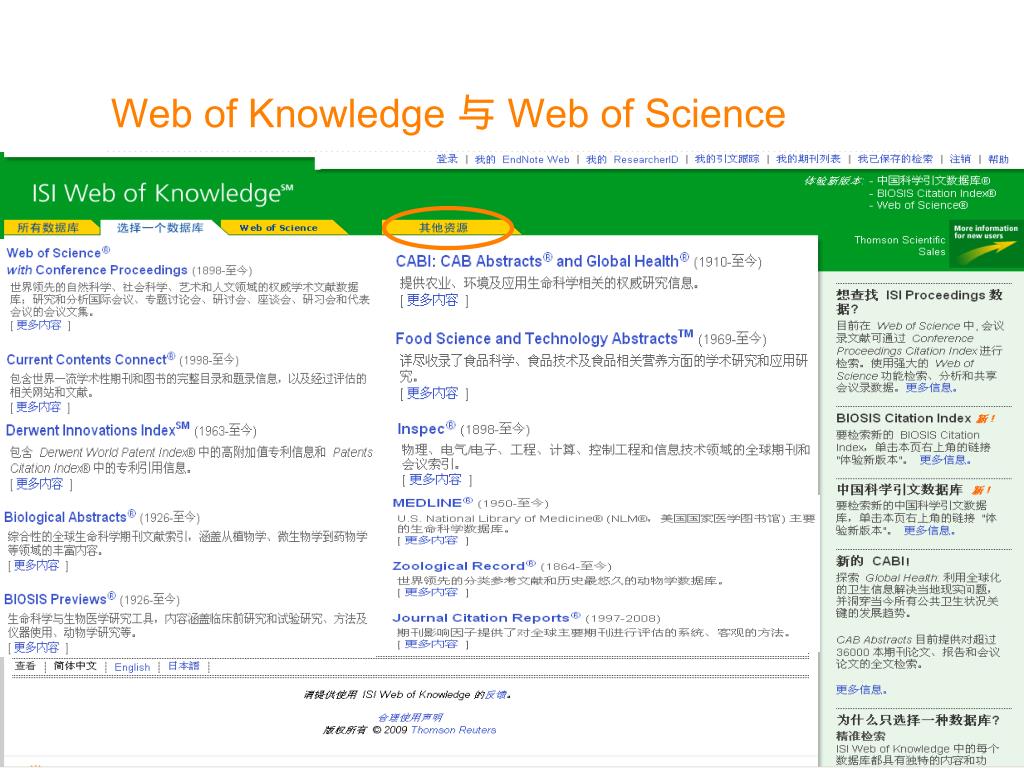
Task: Click 新! badge next to 中国科学引文数据库 heading
Action: click(981, 490)
